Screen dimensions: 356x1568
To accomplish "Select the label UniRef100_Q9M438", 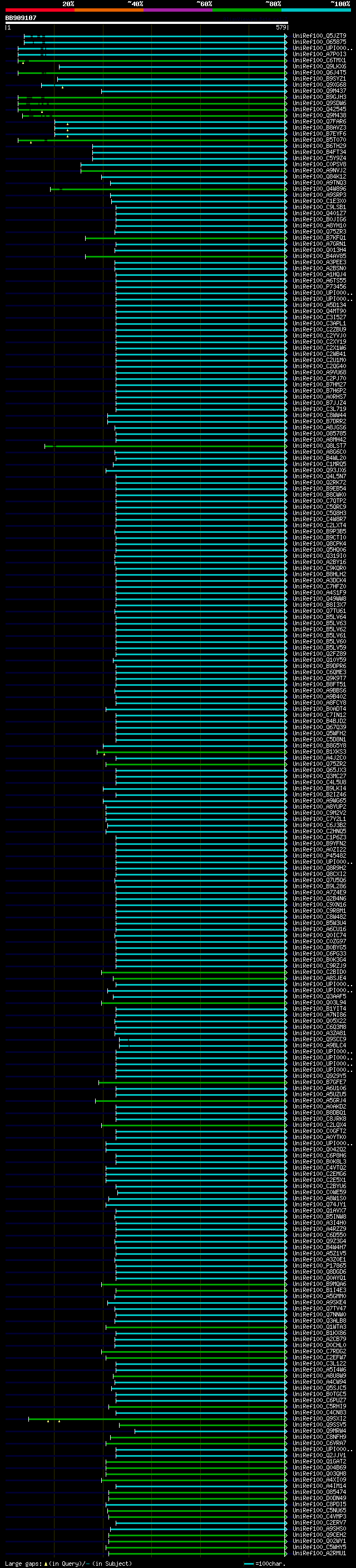I will [x=319, y=115].
